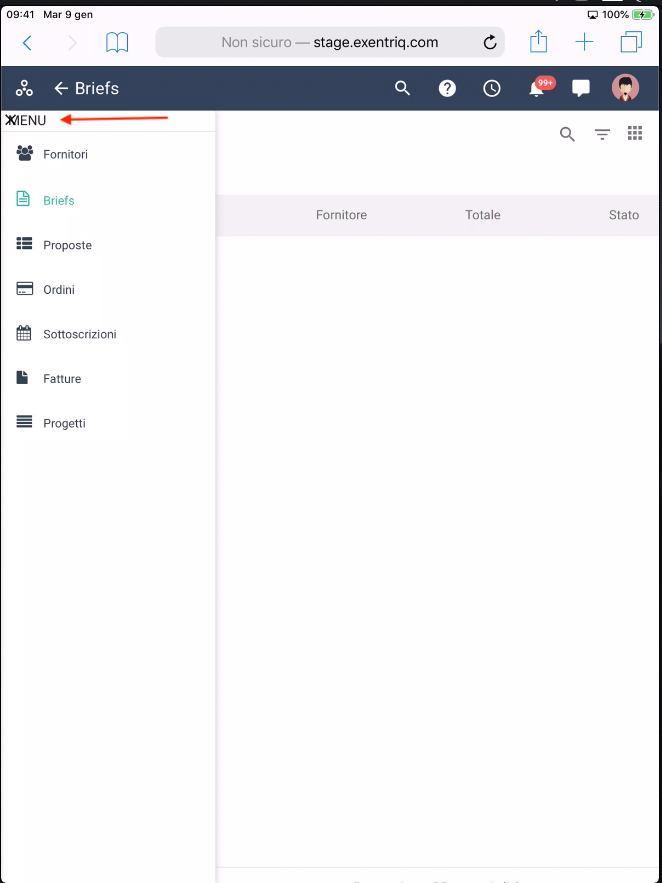
Task: Open the user profile avatar
Action: click(625, 88)
